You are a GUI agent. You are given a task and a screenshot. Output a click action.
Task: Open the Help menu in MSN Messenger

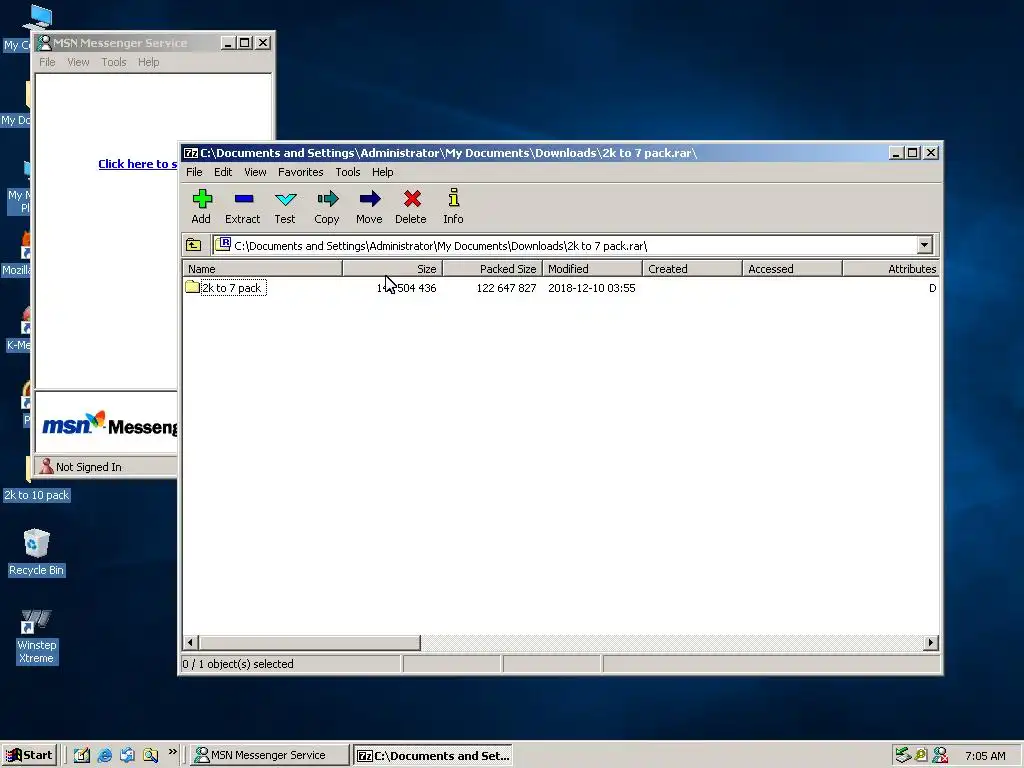pyautogui.click(x=148, y=62)
